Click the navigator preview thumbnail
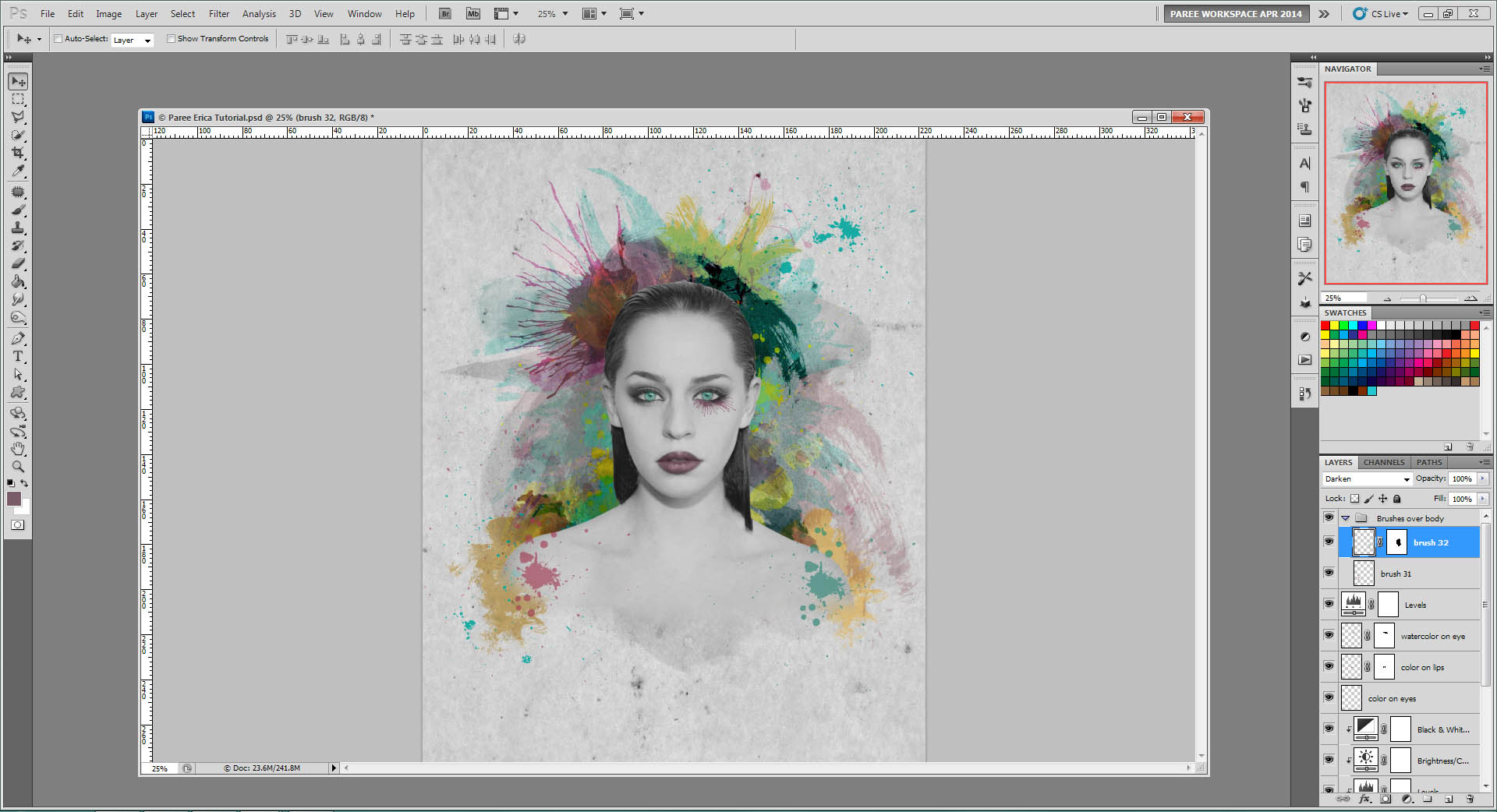 pos(1405,182)
